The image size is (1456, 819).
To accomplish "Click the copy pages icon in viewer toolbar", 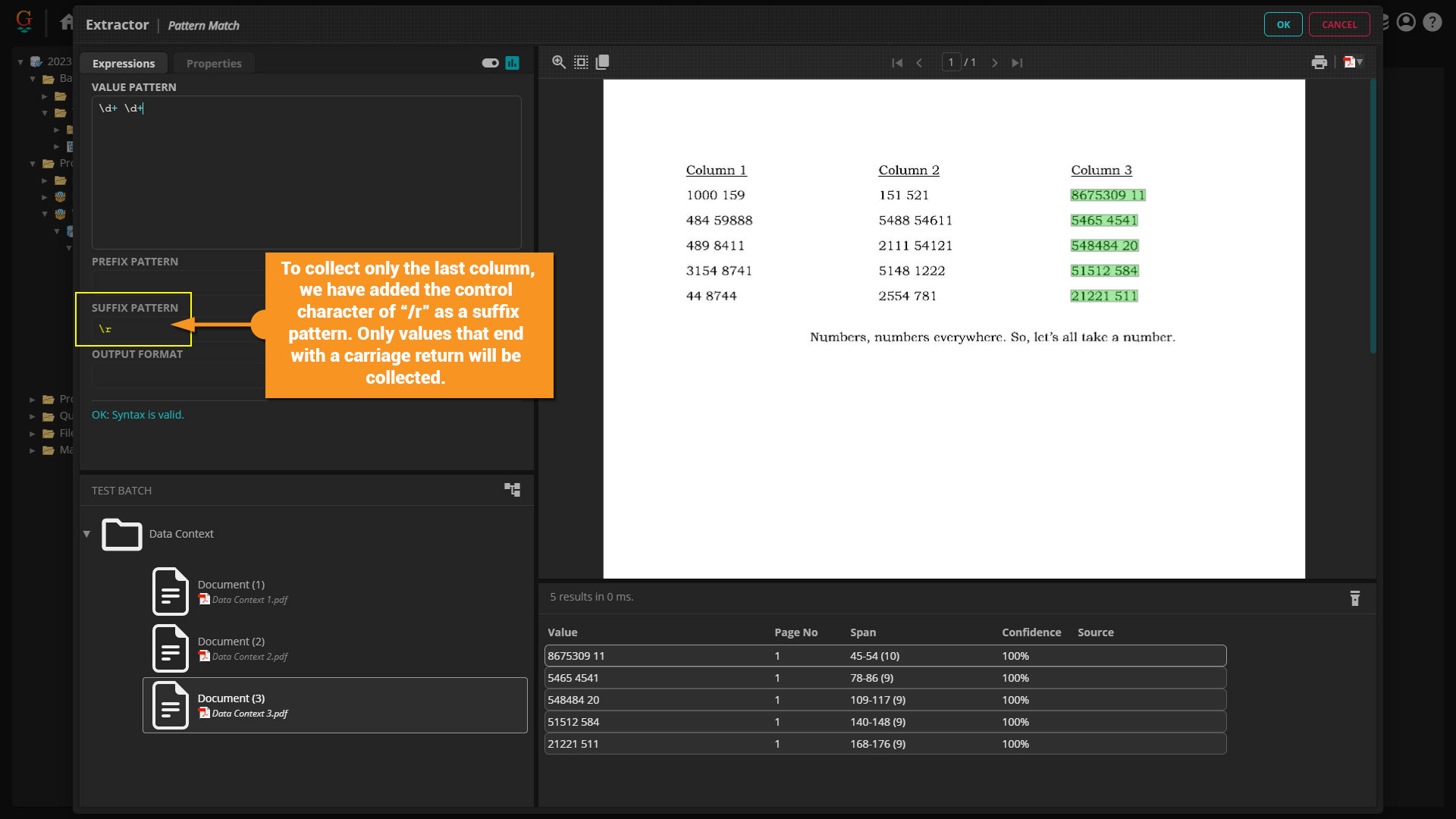I will pos(603,62).
